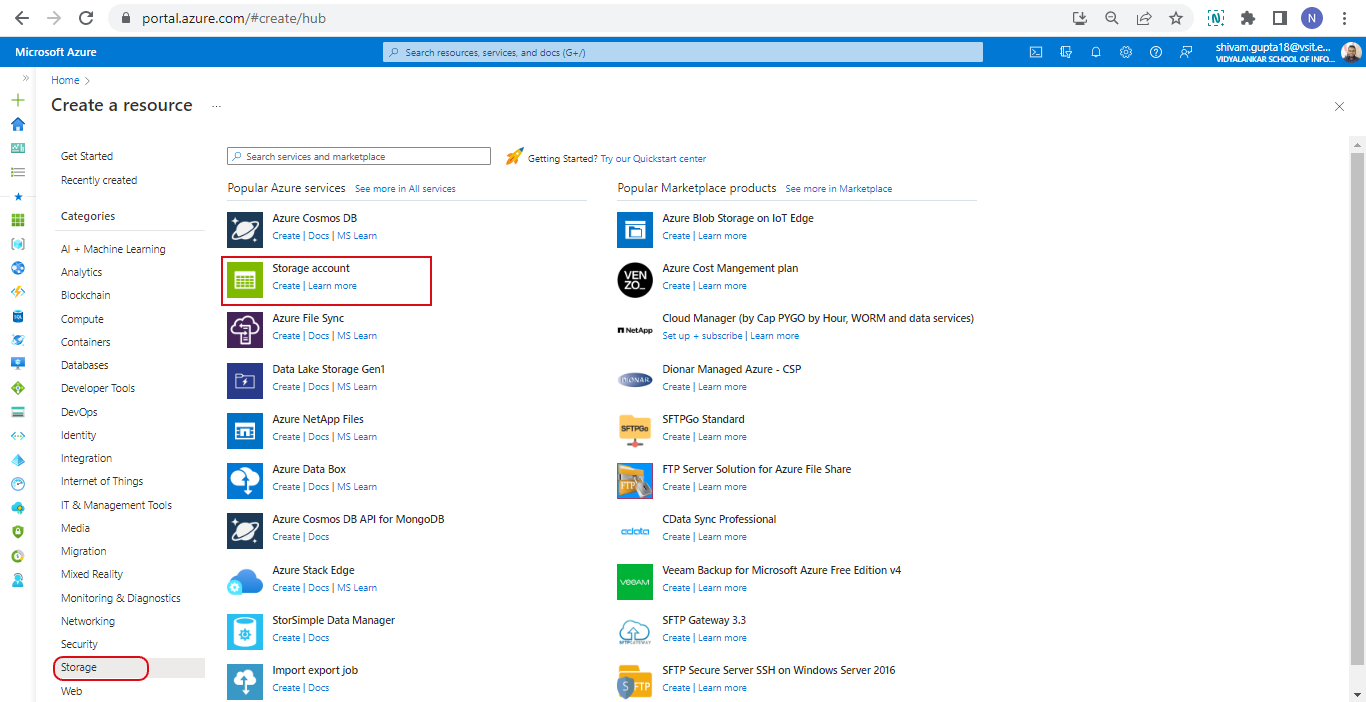Reload the page in Chrome
This screenshot has height=702, width=1366.
tap(86, 18)
